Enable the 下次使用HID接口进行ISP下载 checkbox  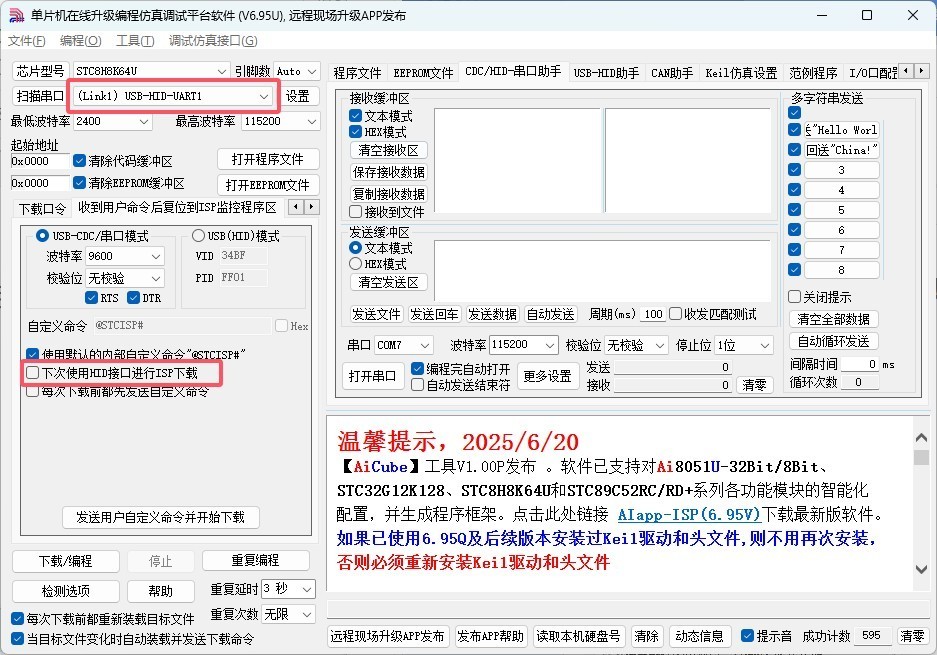(x=31, y=372)
